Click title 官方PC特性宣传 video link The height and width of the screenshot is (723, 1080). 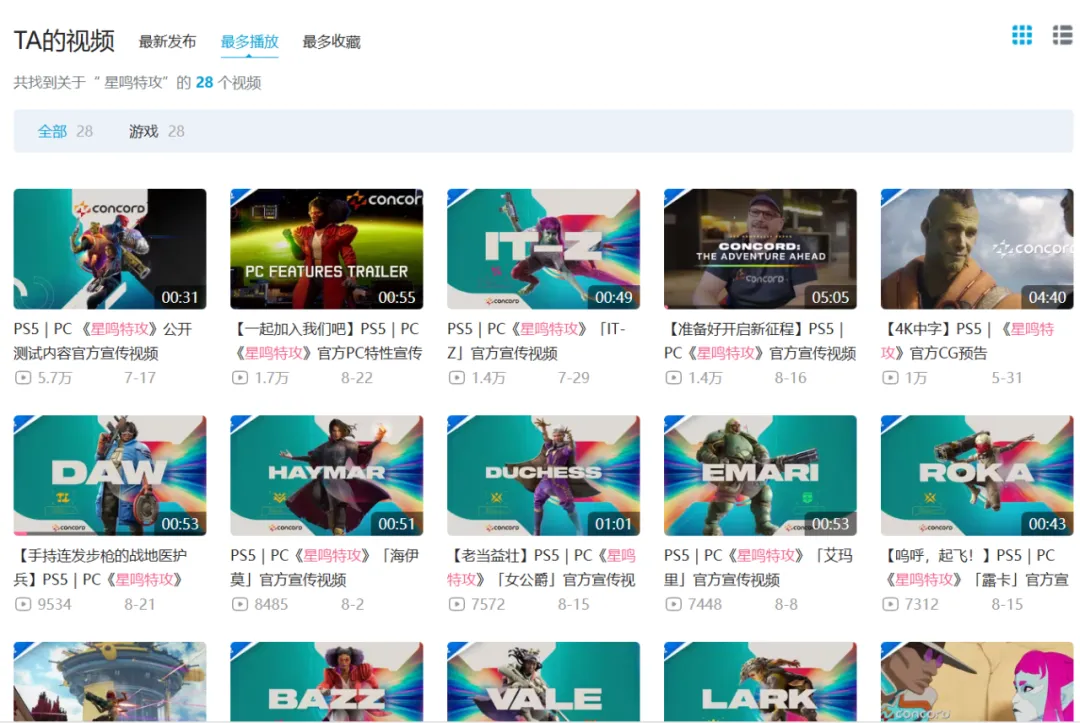[326, 341]
